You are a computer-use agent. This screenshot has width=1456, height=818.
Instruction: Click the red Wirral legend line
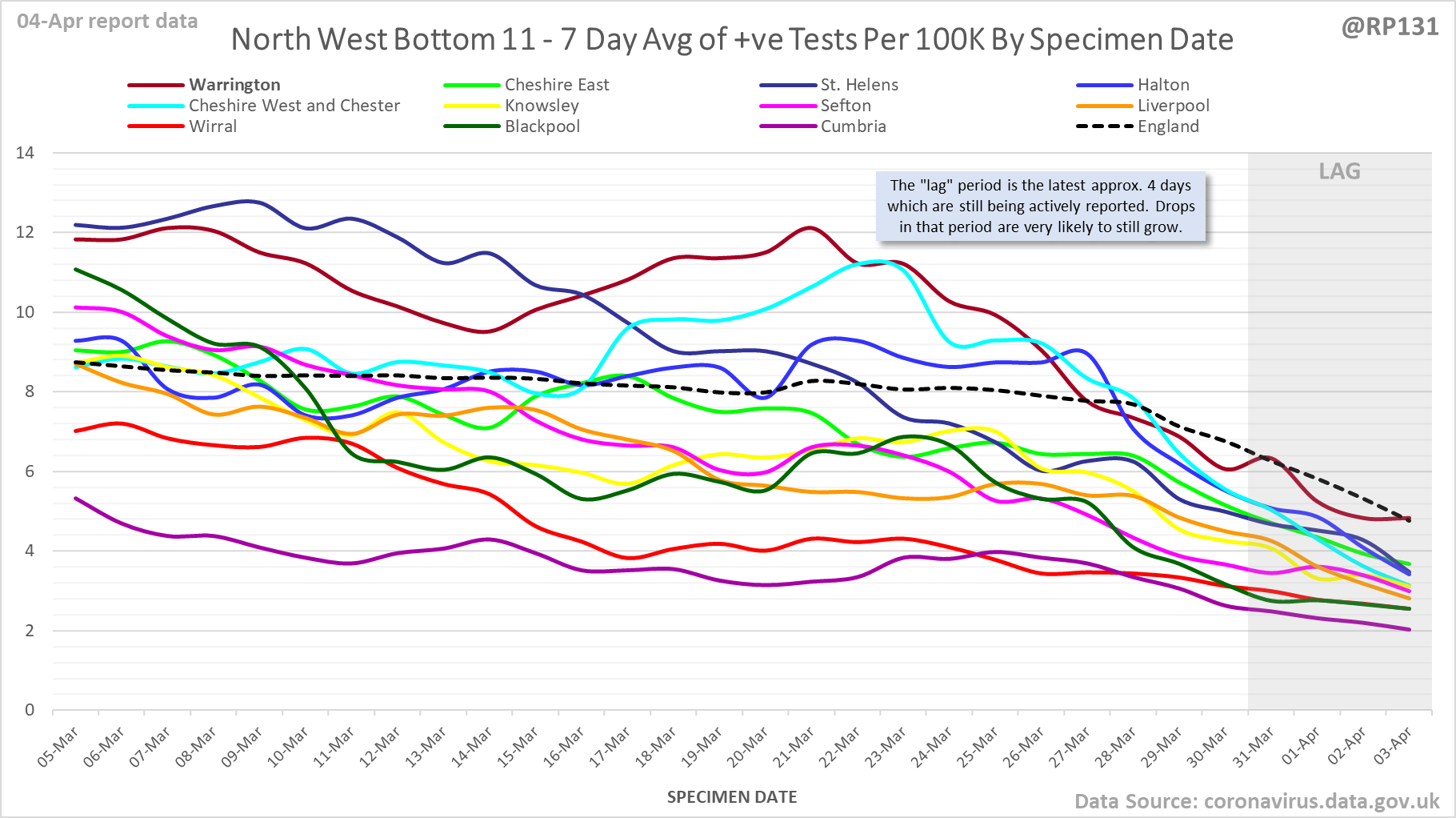[156, 126]
